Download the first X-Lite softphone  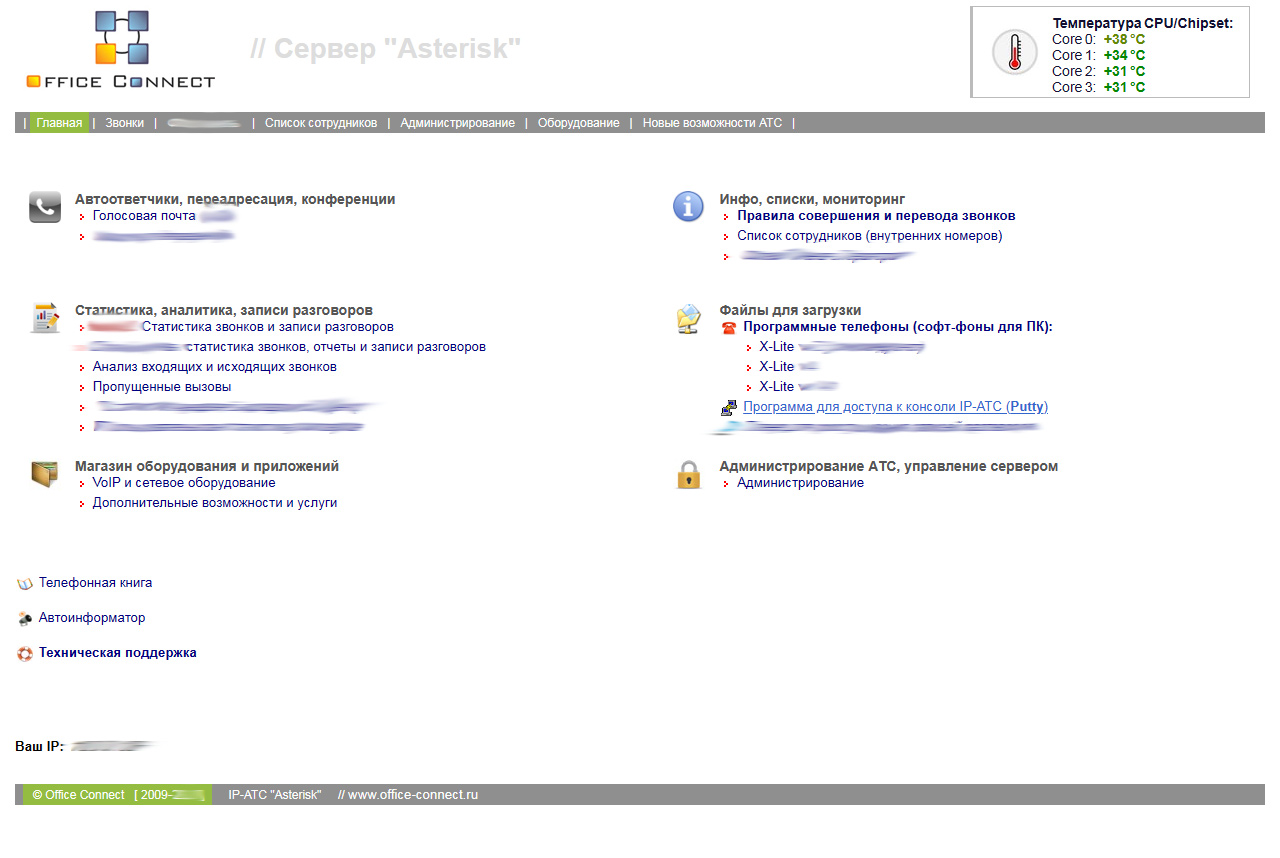(x=776, y=347)
